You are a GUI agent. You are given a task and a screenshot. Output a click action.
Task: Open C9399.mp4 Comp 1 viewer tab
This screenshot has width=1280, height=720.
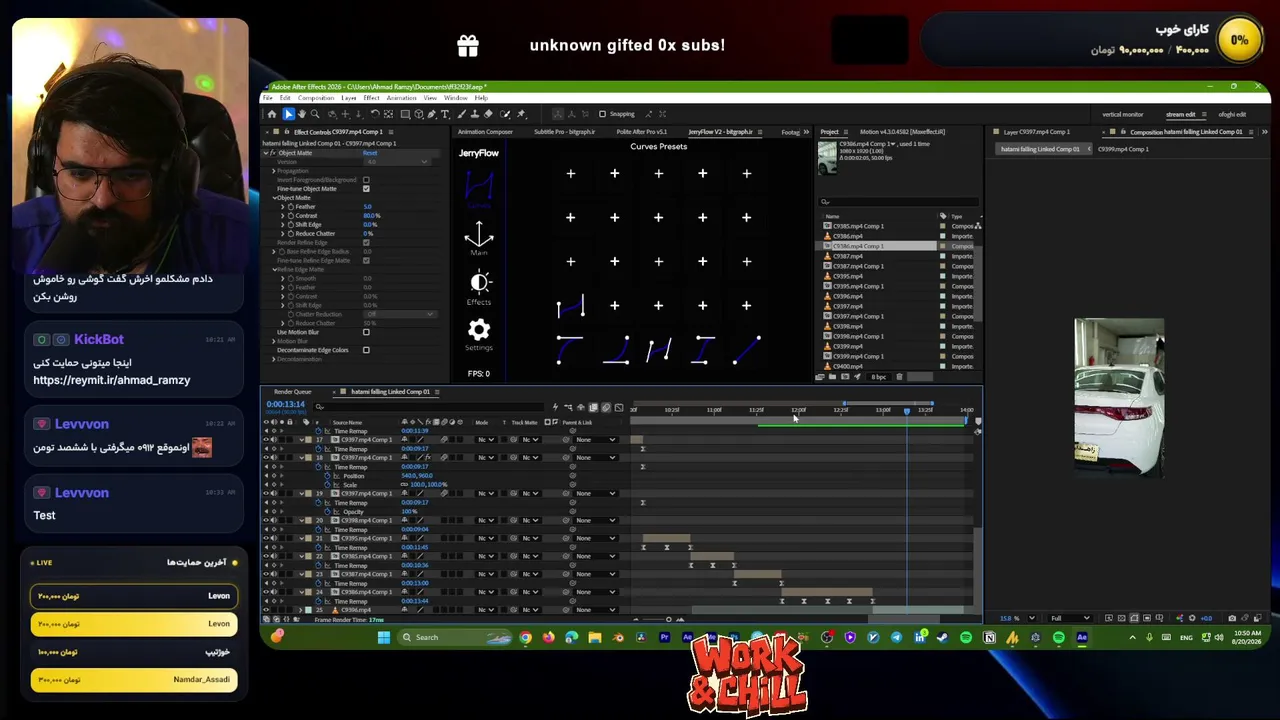[1123, 149]
